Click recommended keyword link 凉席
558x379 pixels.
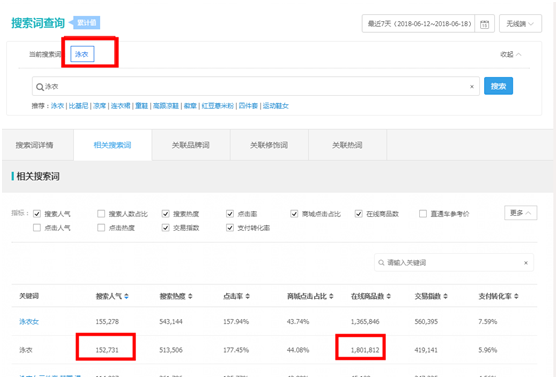[x=100, y=106]
